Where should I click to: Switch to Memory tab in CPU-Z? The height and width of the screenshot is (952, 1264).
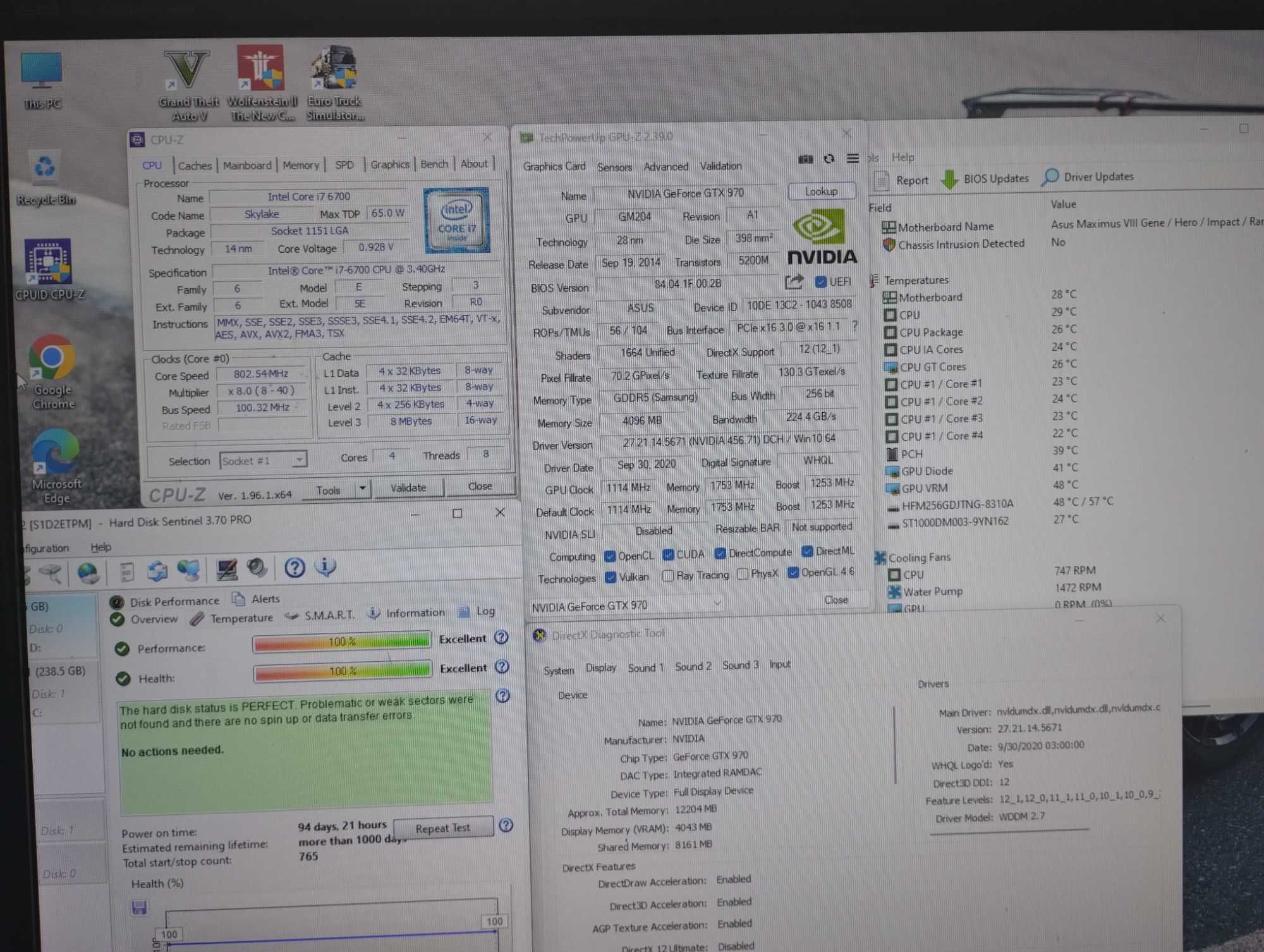pos(301,165)
